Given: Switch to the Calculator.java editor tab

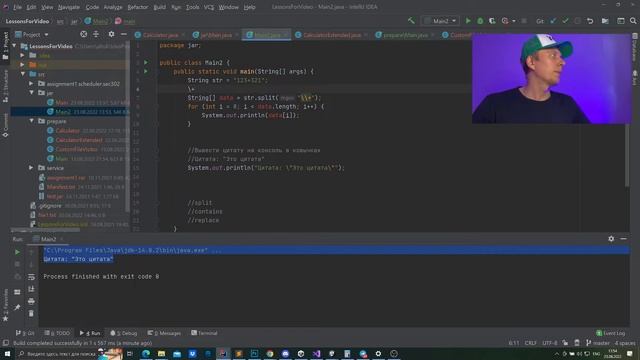Looking at the screenshot, I should (160, 35).
